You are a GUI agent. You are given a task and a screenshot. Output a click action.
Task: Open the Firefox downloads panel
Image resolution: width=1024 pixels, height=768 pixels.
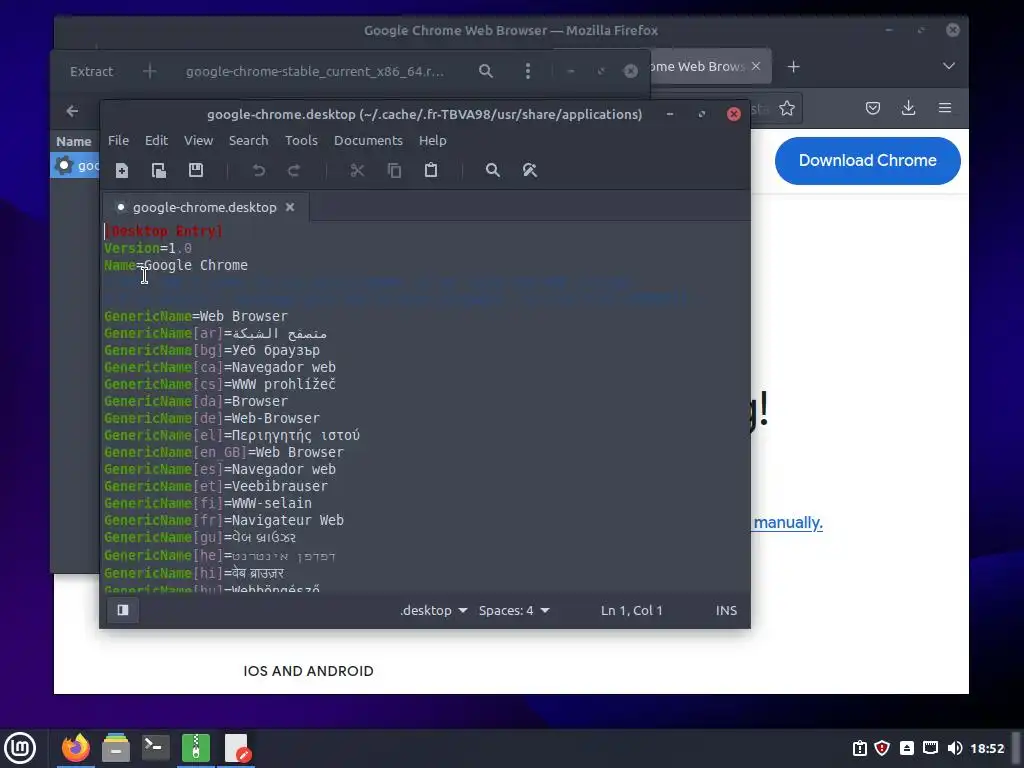(x=908, y=108)
